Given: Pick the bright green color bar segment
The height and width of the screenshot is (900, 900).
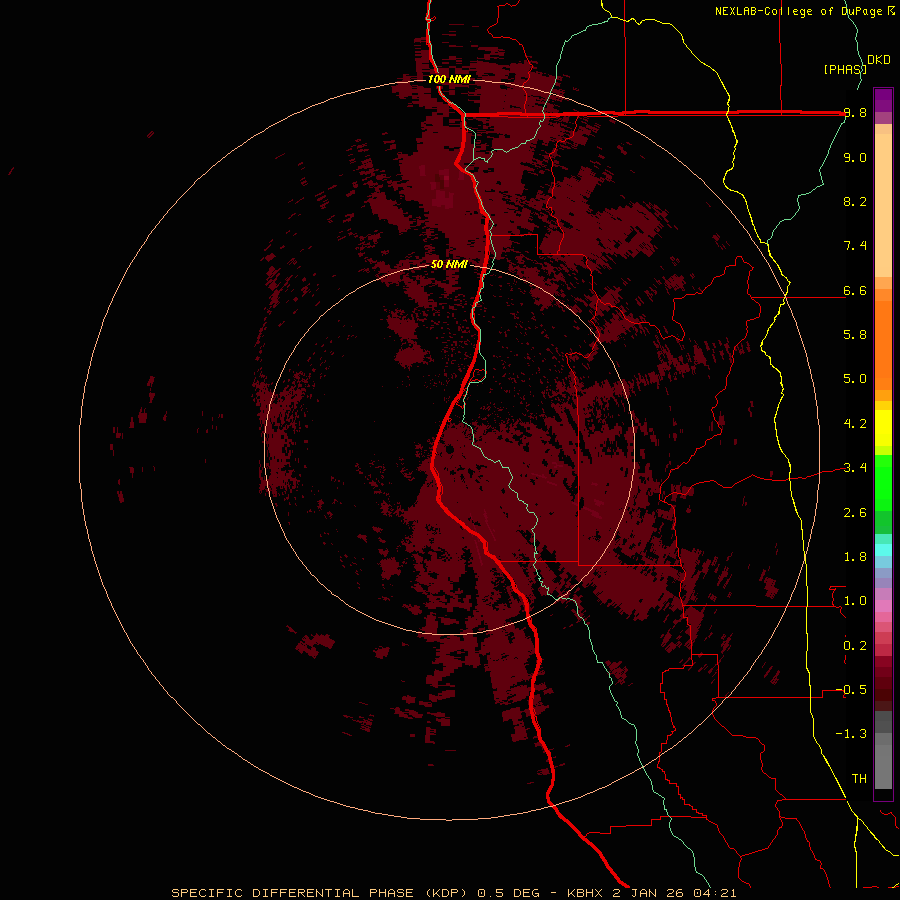Looking at the screenshot, I should pyautogui.click(x=883, y=483).
